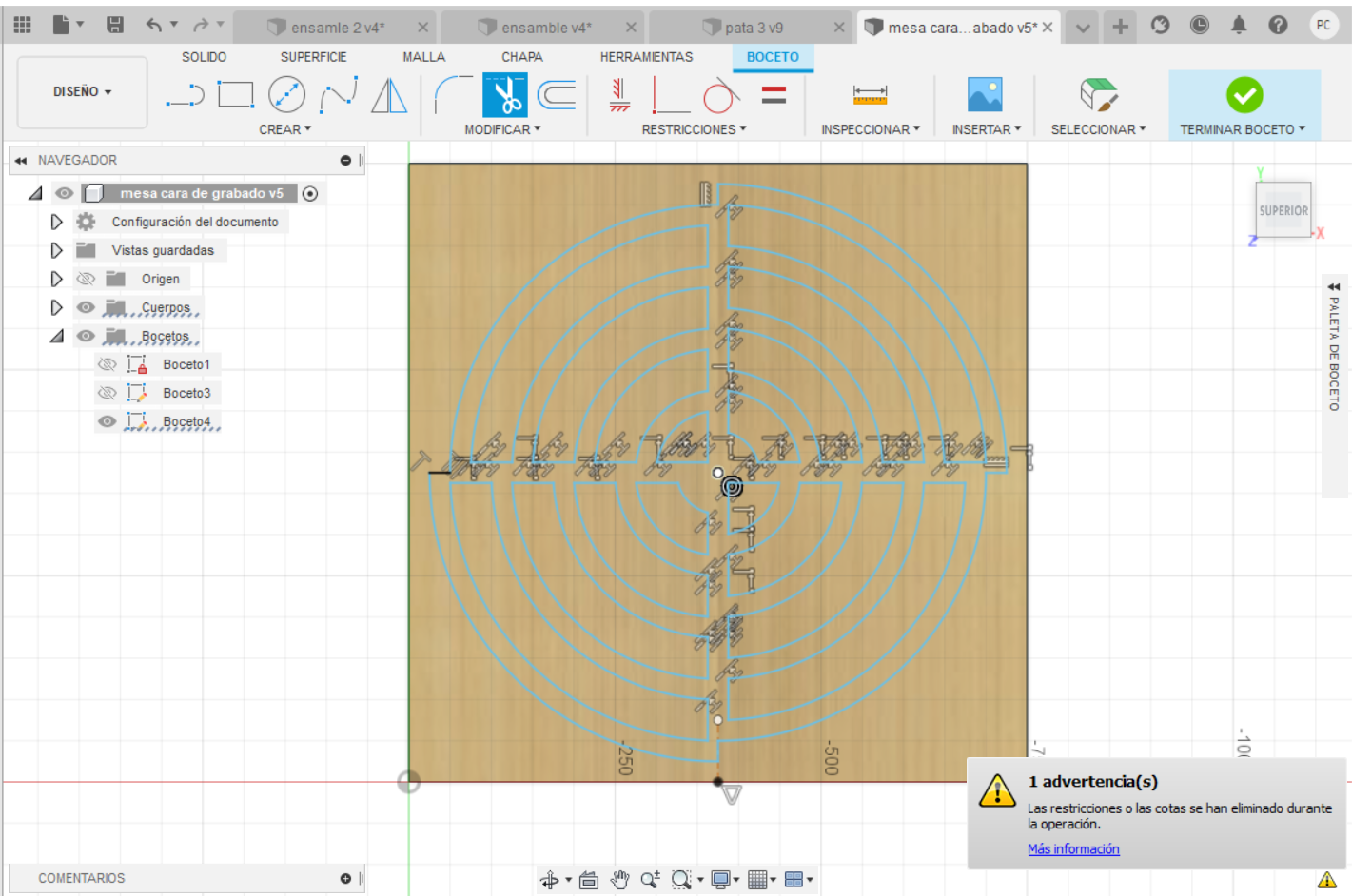Image resolution: width=1352 pixels, height=896 pixels.
Task: Save the document with the disk icon
Action: pyautogui.click(x=115, y=25)
